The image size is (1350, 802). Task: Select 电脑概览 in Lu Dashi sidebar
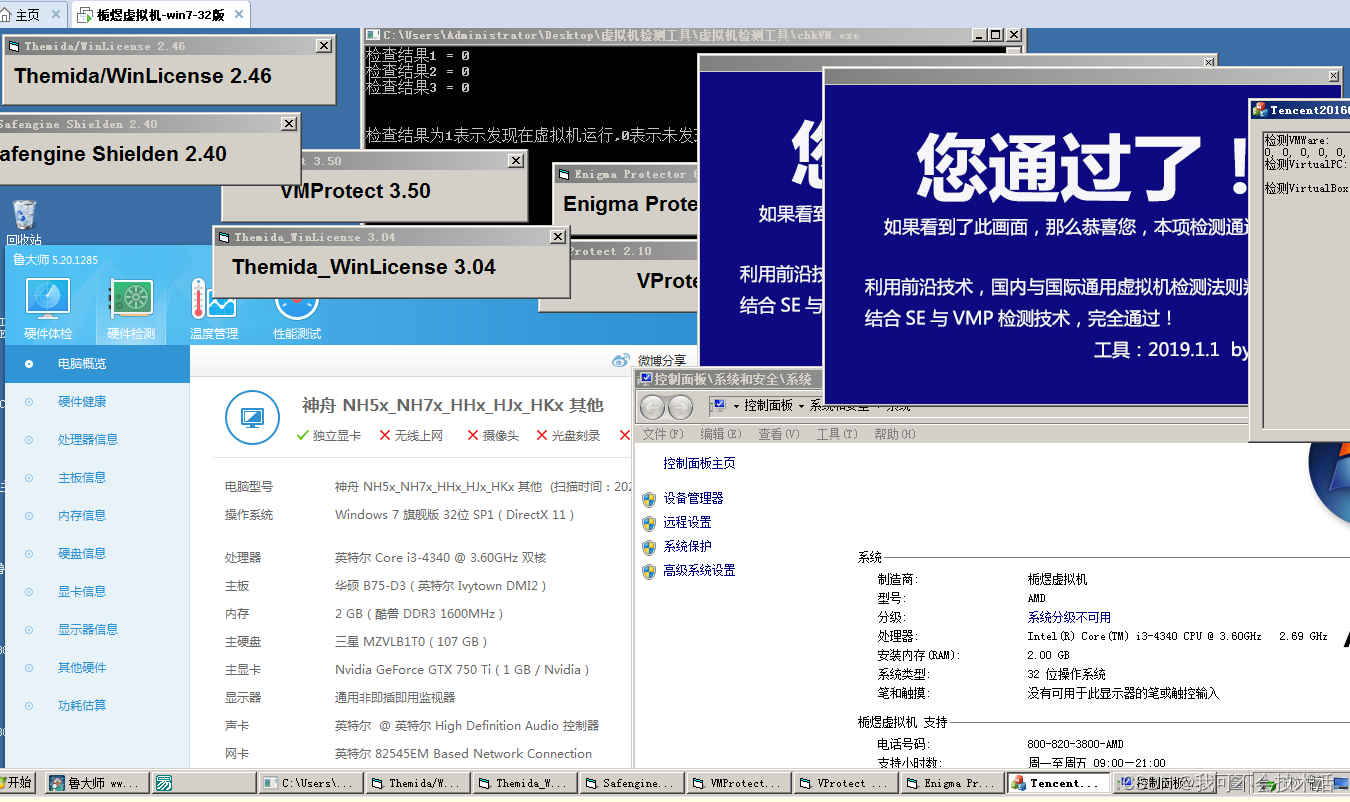click(x=97, y=364)
